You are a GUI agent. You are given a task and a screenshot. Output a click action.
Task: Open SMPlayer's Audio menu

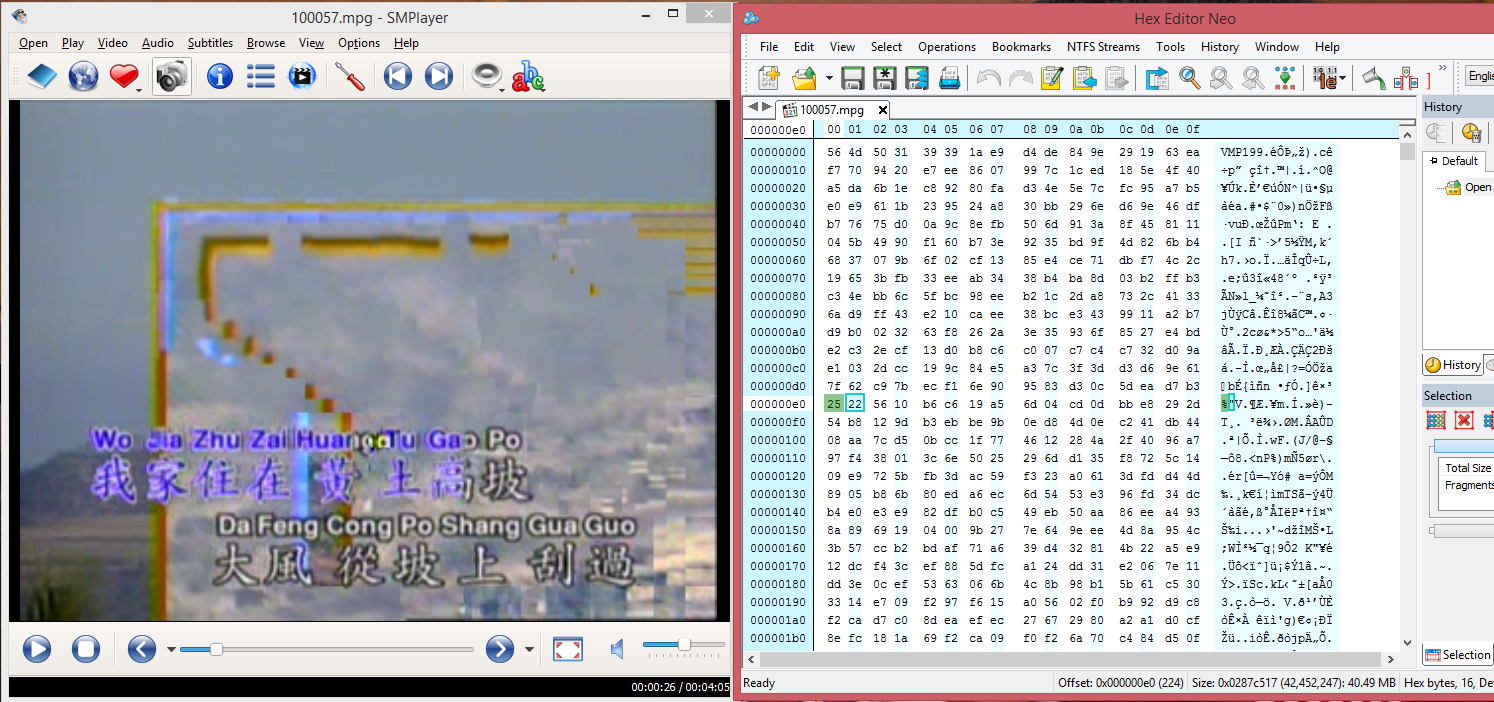click(x=157, y=43)
